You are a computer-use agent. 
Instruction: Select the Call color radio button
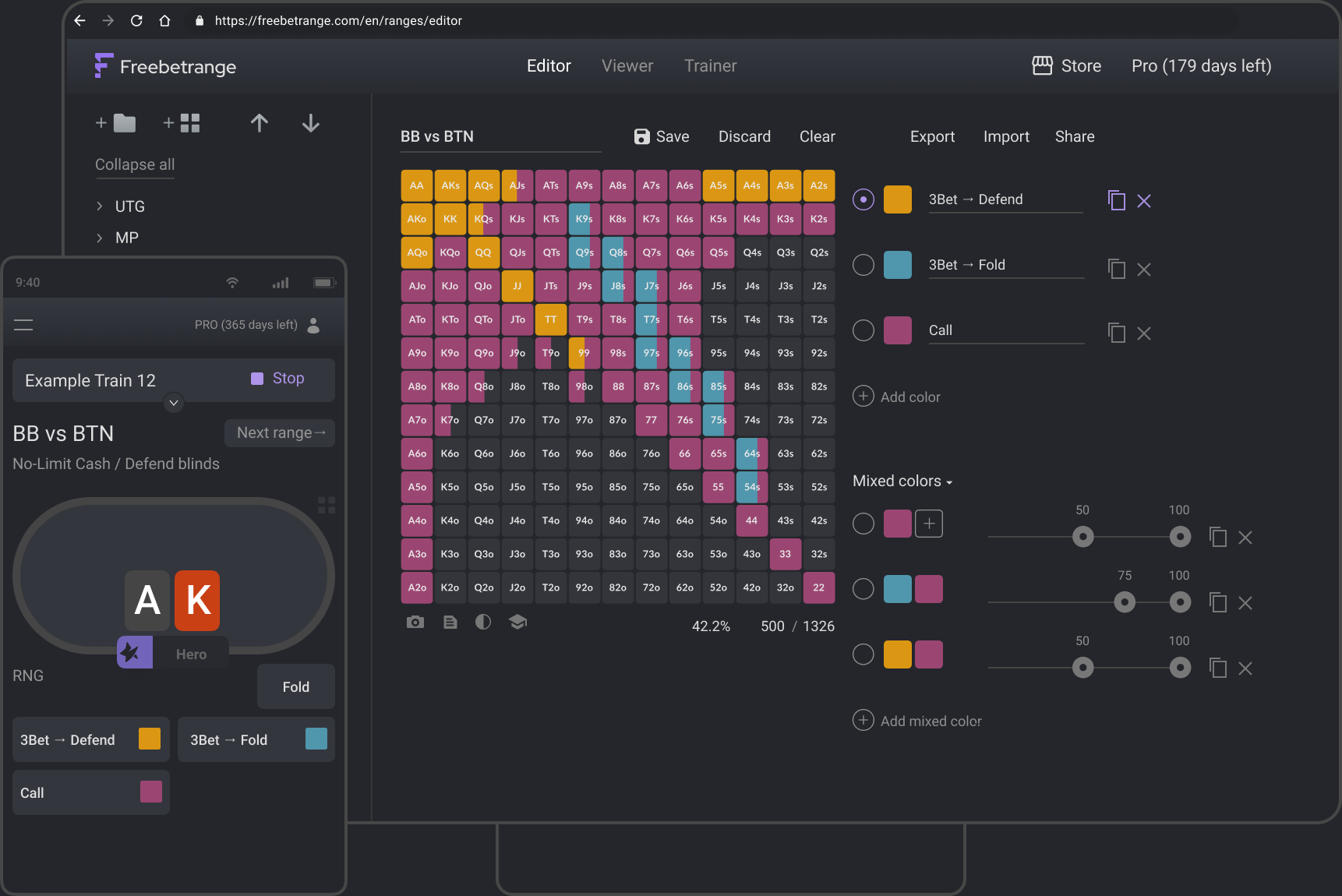(863, 330)
